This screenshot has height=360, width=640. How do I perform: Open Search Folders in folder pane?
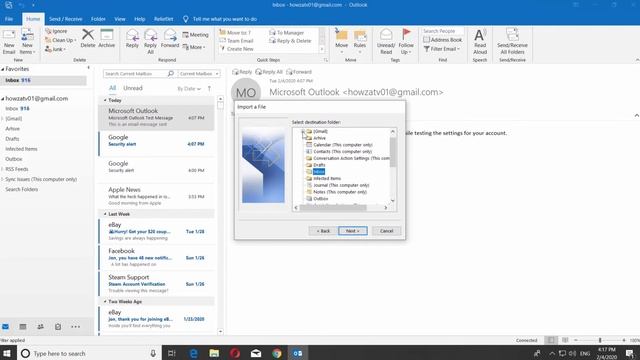point(22,189)
